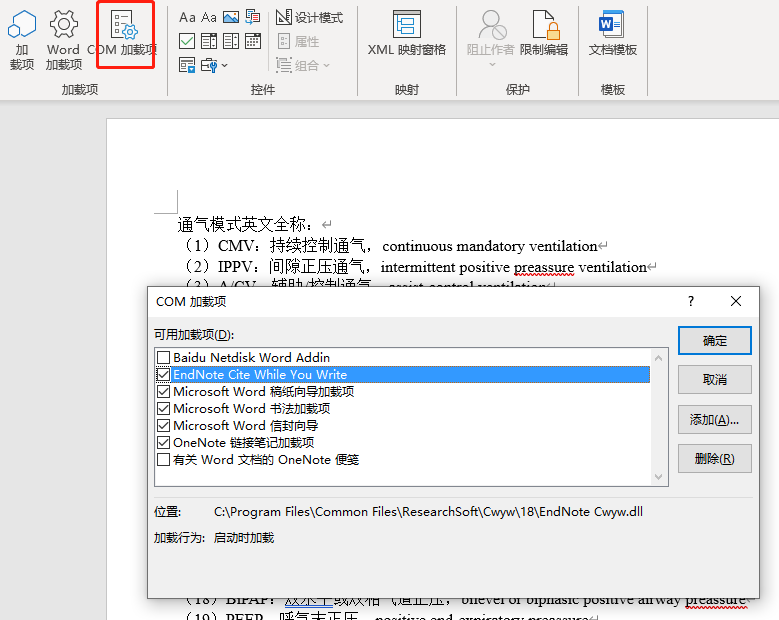This screenshot has width=779, height=620.
Task: Select Baidu Netdisk Word Addin row text
Action: 251,357
